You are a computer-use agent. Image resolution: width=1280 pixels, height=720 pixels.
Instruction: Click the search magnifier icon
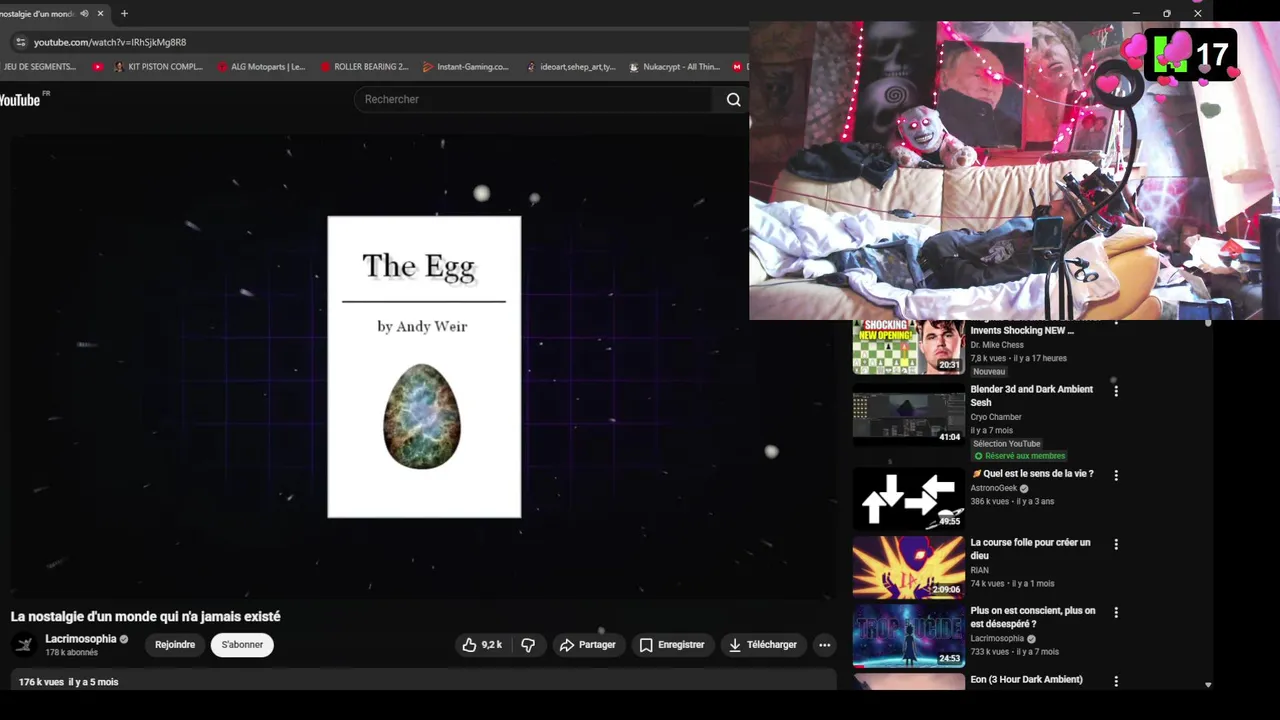pyautogui.click(x=733, y=99)
